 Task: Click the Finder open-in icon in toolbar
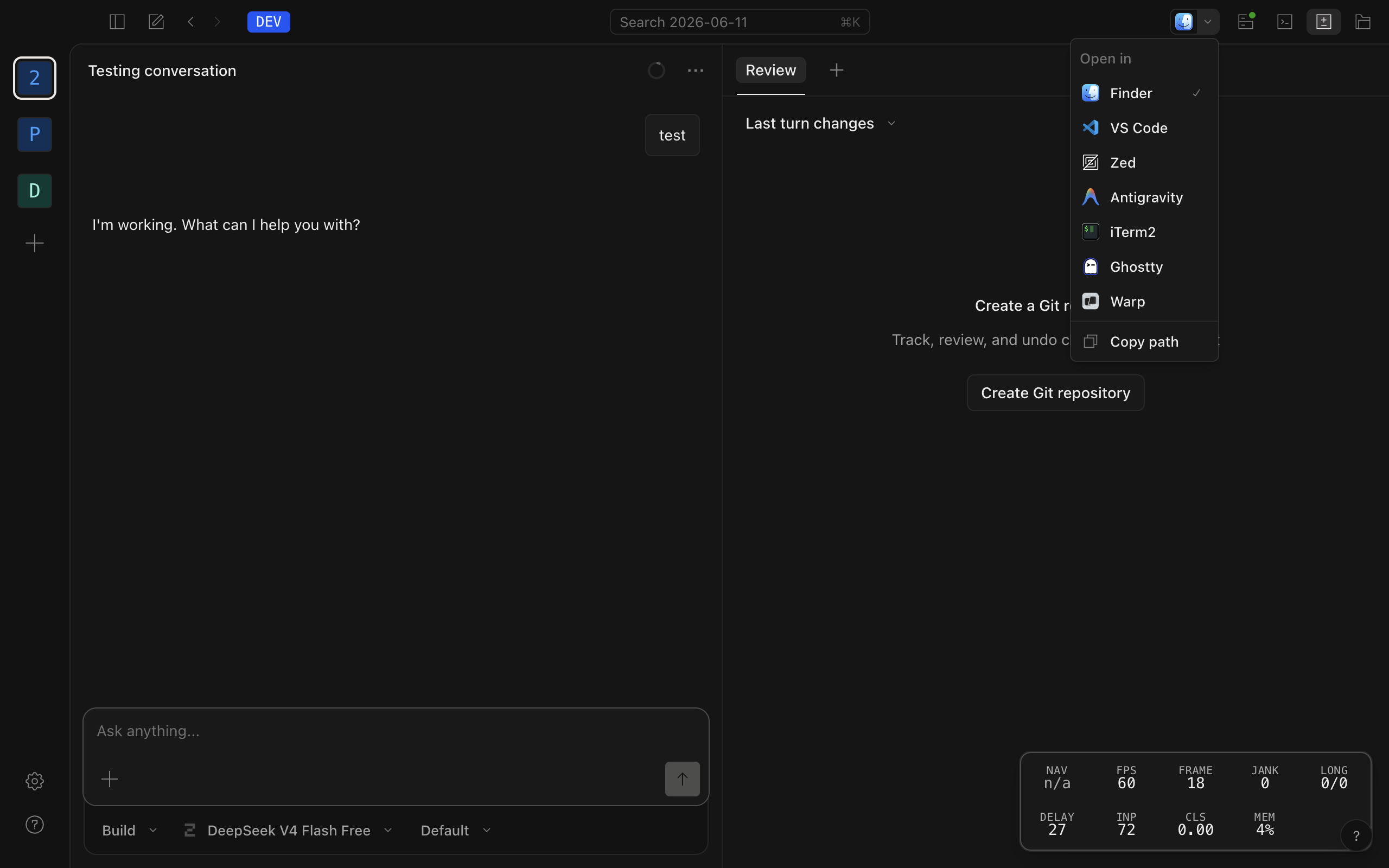click(x=1183, y=22)
